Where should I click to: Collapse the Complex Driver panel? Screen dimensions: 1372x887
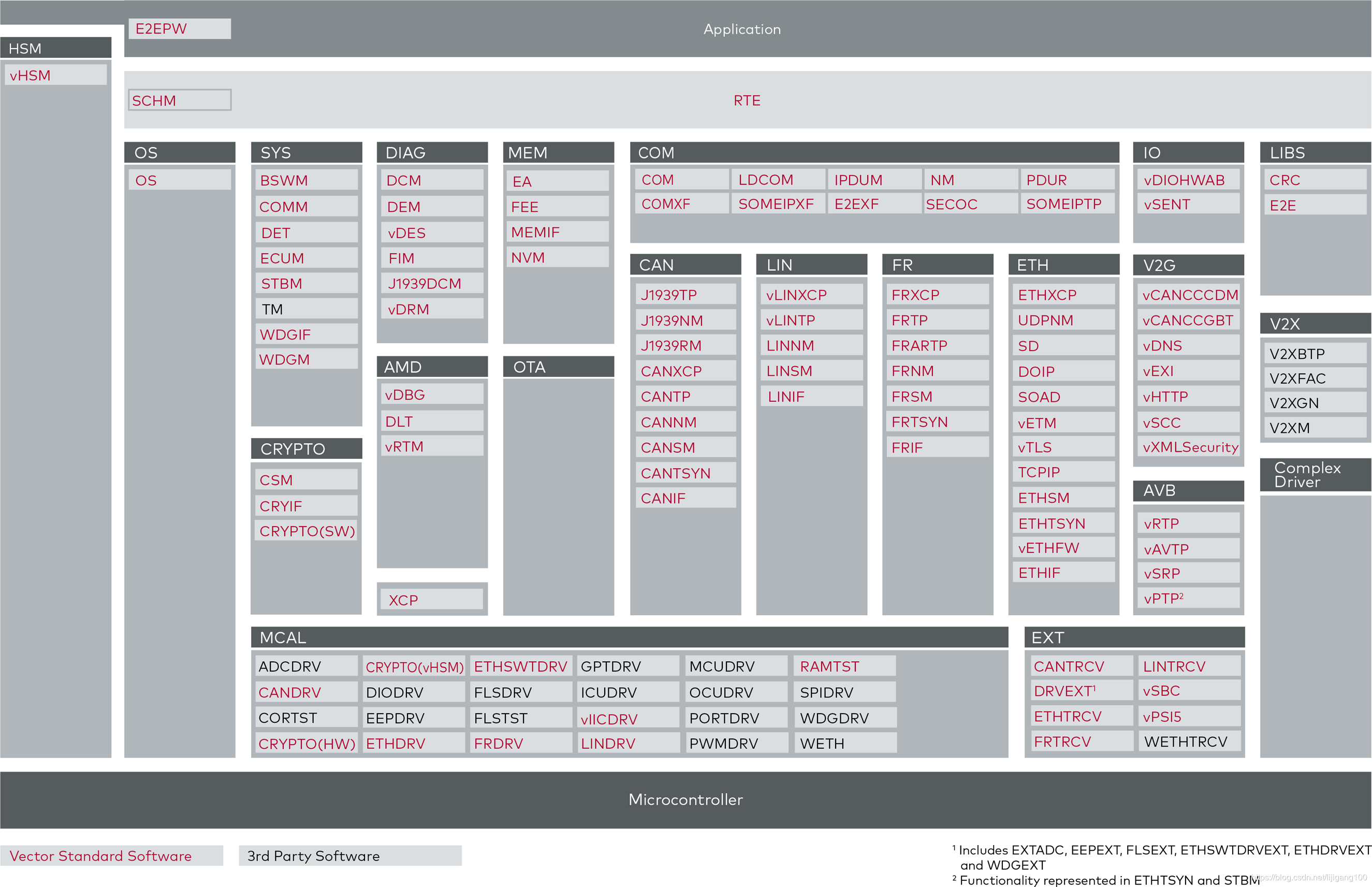(x=1315, y=475)
